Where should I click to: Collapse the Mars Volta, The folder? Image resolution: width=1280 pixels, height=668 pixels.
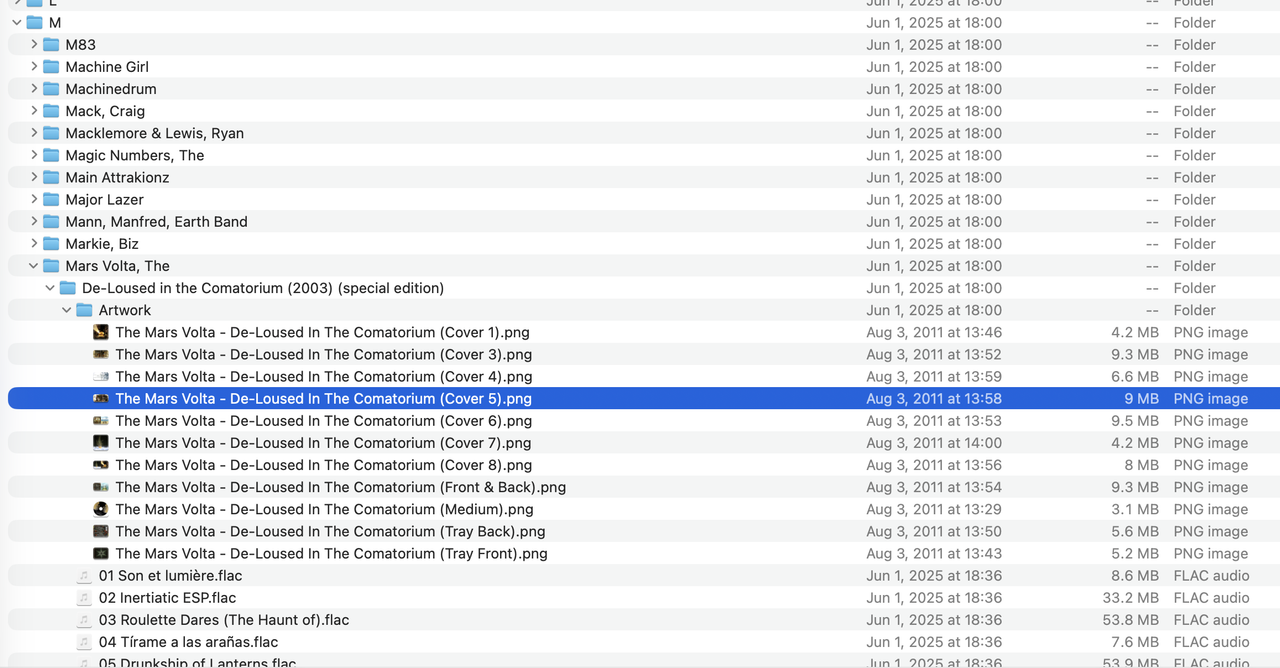(34, 265)
